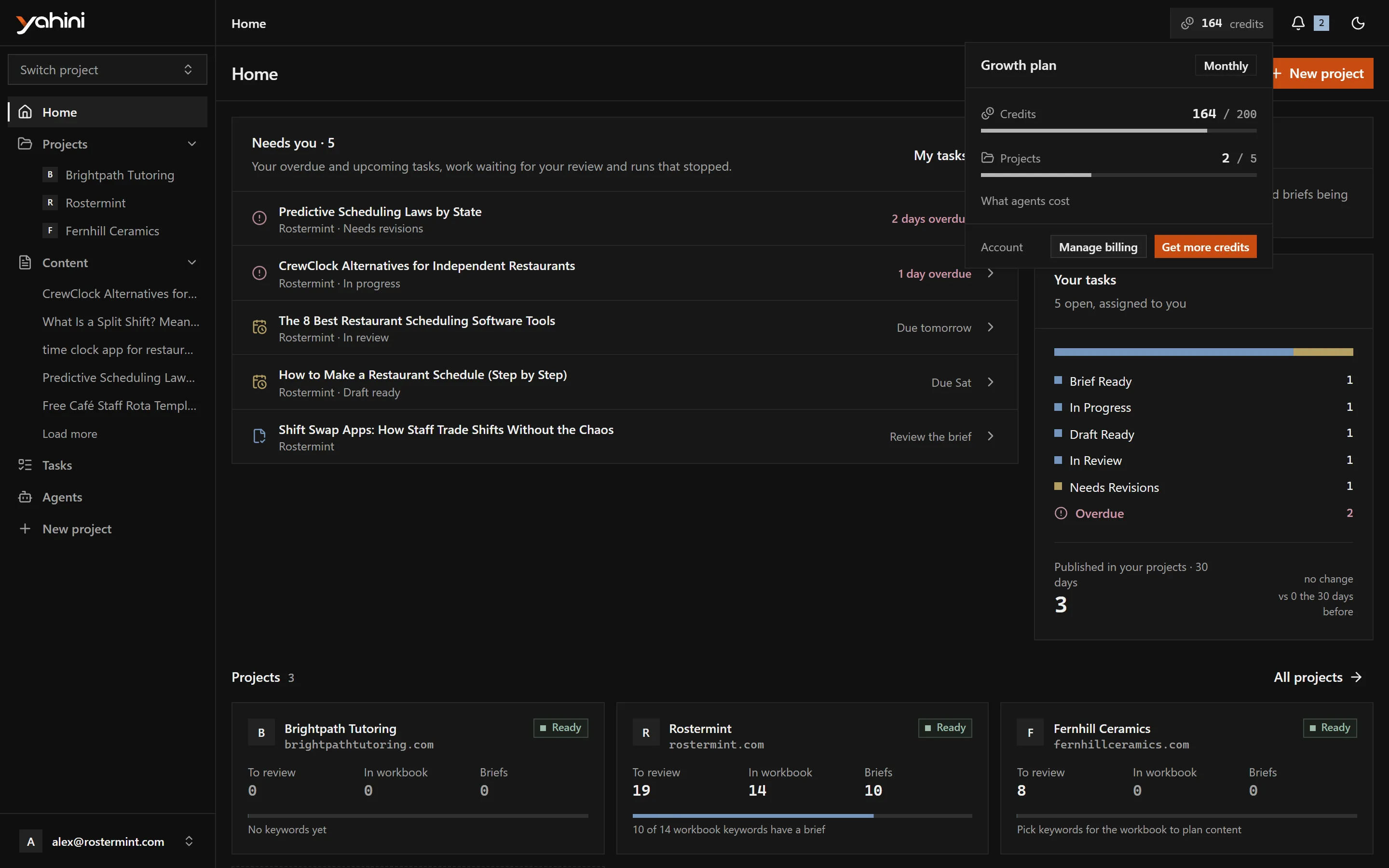Click the Rostermint card R avatar
The height and width of the screenshot is (868, 1389).
[646, 732]
